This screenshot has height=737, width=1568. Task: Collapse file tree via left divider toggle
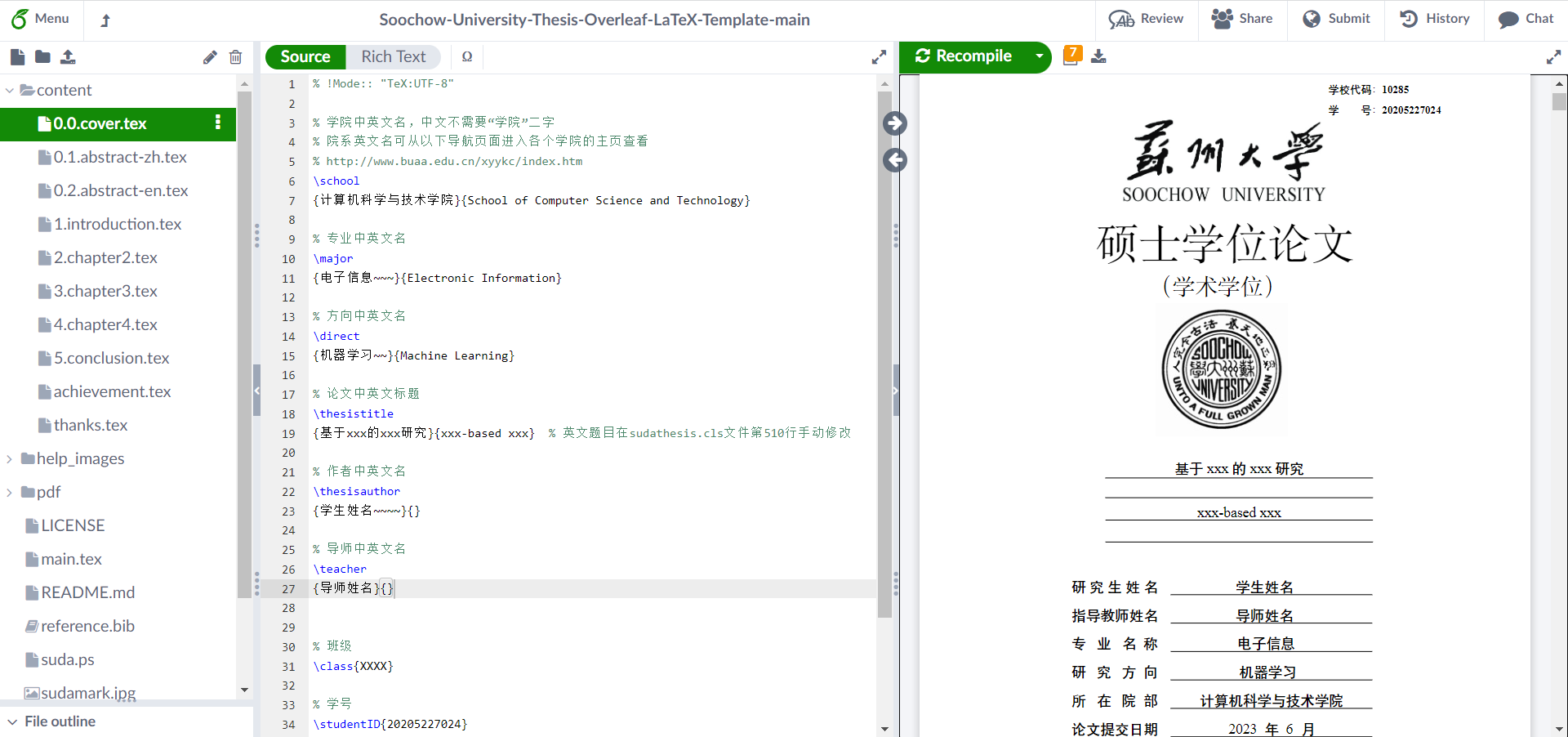tap(256, 391)
